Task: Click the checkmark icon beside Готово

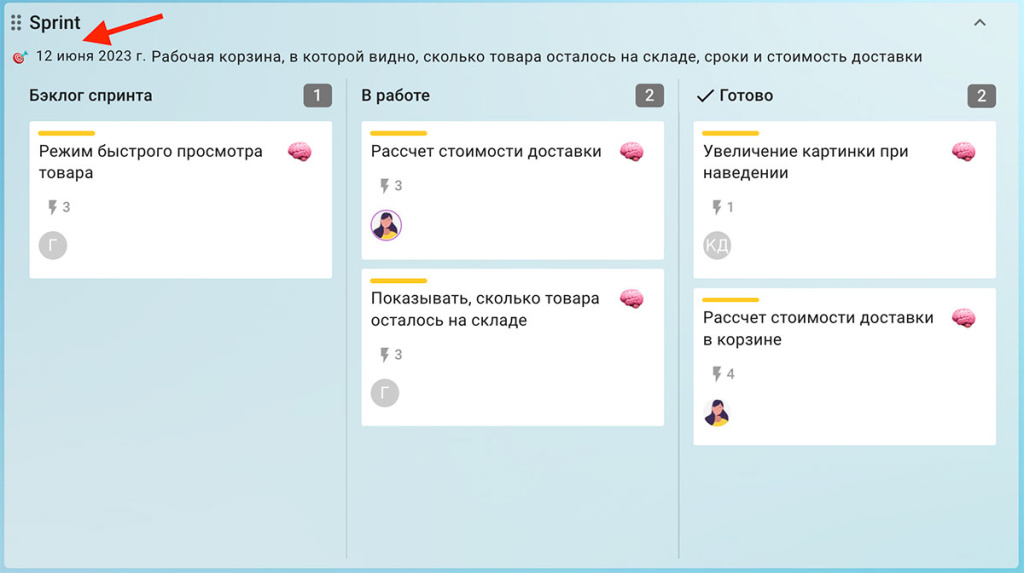Action: tap(704, 96)
